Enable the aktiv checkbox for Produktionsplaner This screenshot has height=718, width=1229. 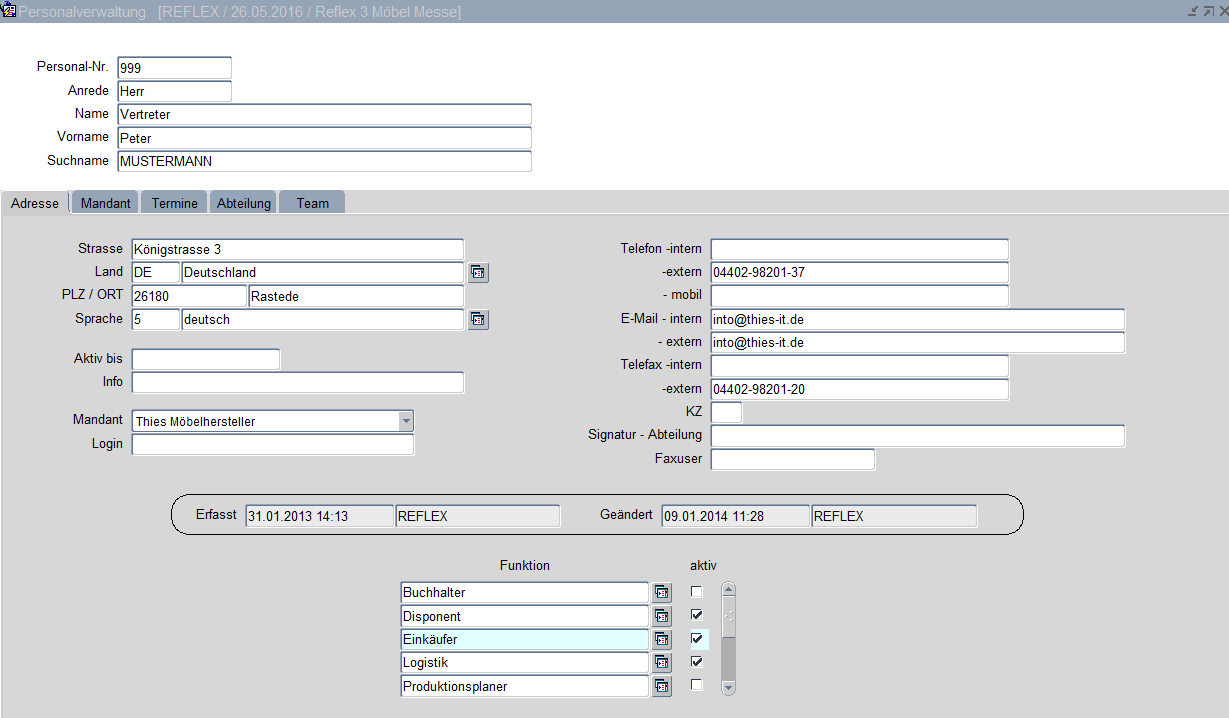pos(697,685)
